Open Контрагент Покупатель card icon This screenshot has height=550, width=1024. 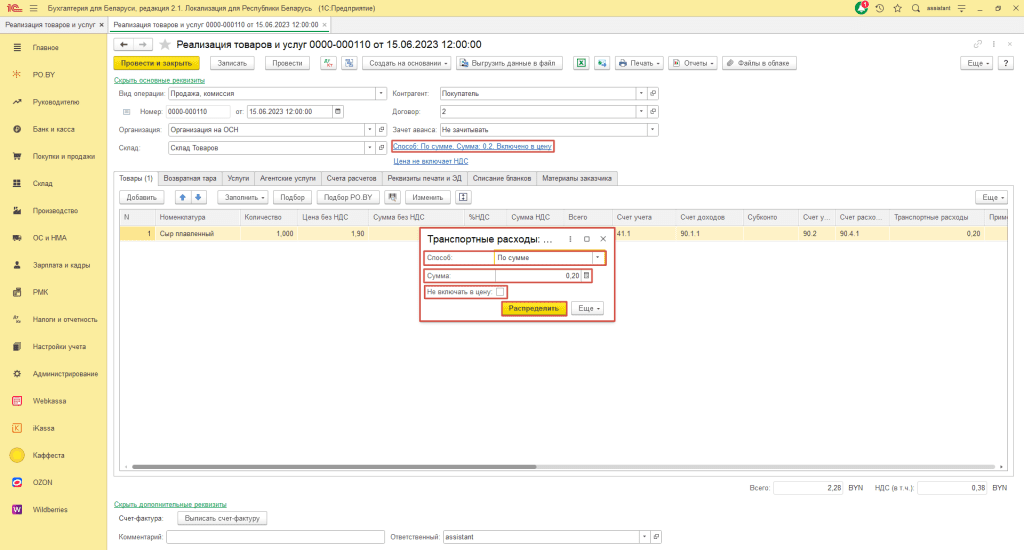(x=652, y=93)
